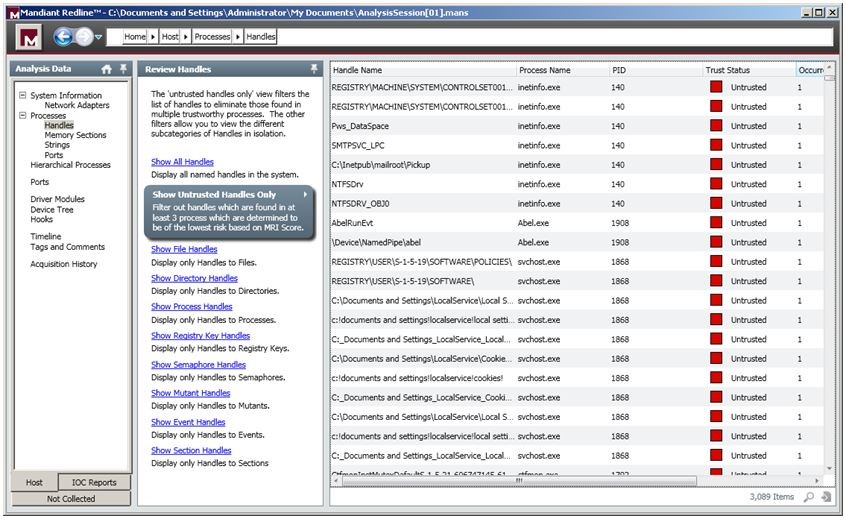The width and height of the screenshot is (846, 520).
Task: Collapse the Processes tree node
Action: (x=22, y=116)
